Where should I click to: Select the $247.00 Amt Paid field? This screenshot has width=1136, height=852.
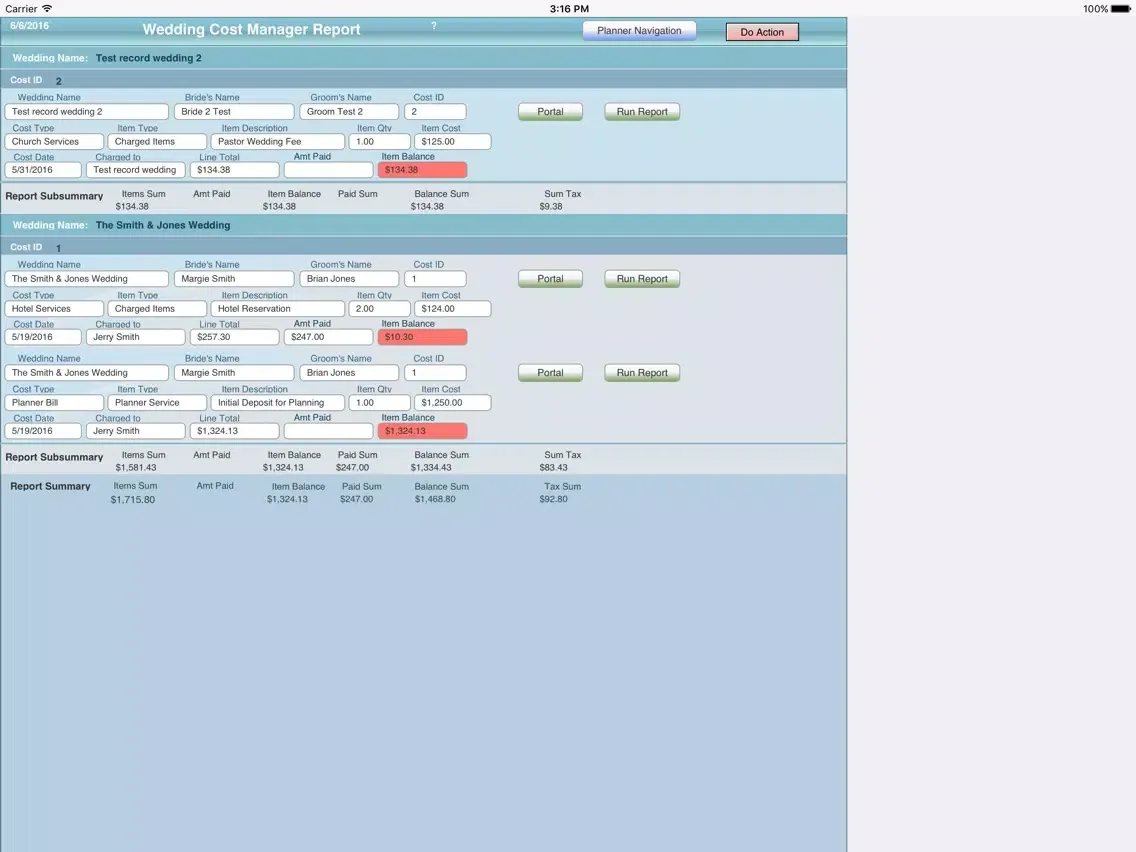tap(328, 337)
